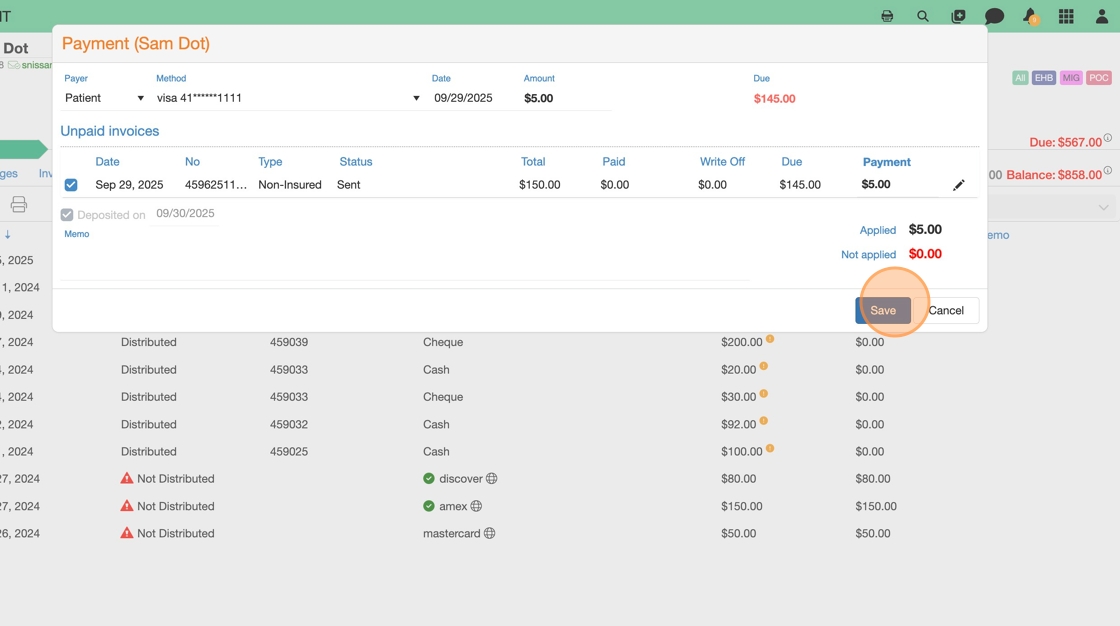This screenshot has width=1120, height=626.
Task: Click the pencil edit icon on invoice row
Action: 959,185
